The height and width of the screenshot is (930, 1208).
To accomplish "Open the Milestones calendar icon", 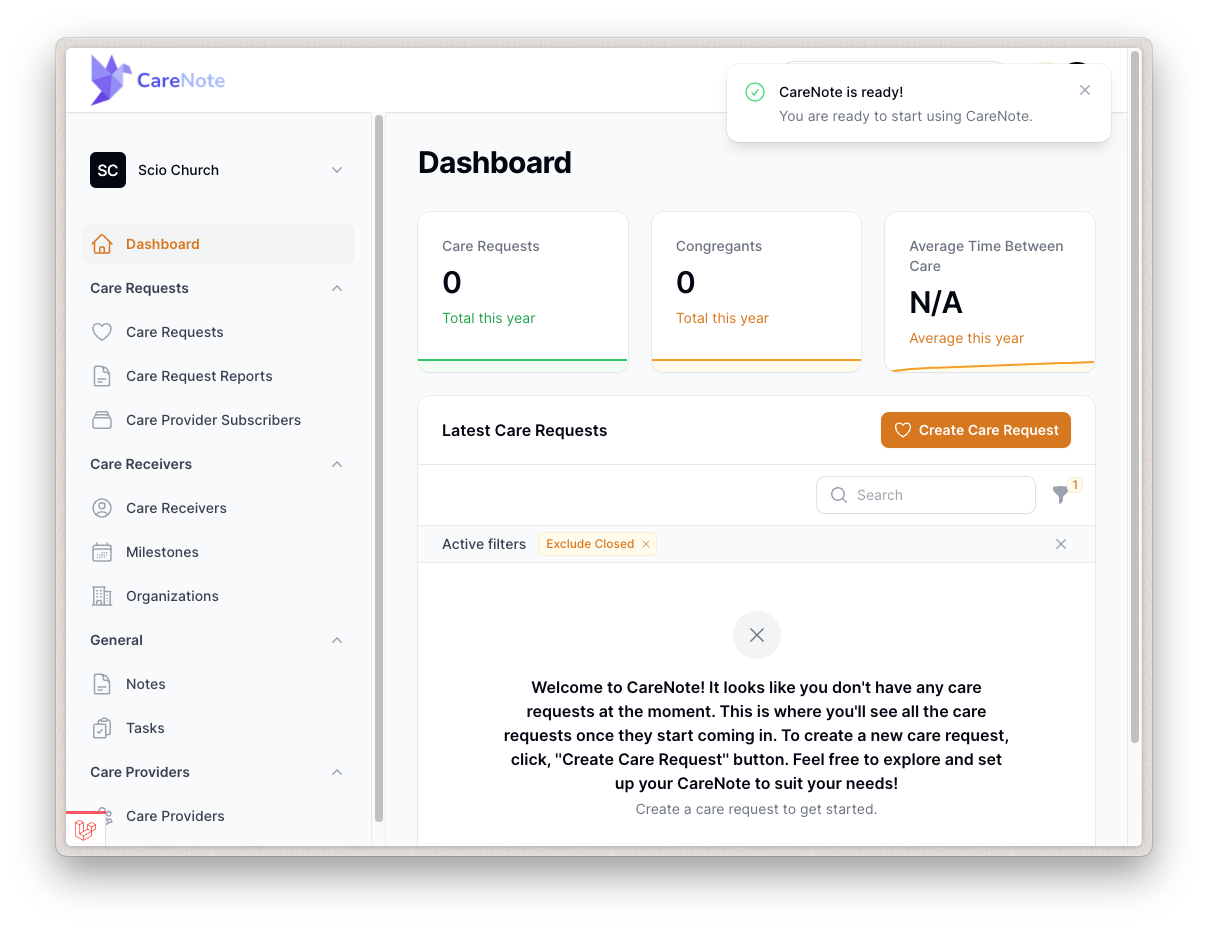I will [101, 551].
